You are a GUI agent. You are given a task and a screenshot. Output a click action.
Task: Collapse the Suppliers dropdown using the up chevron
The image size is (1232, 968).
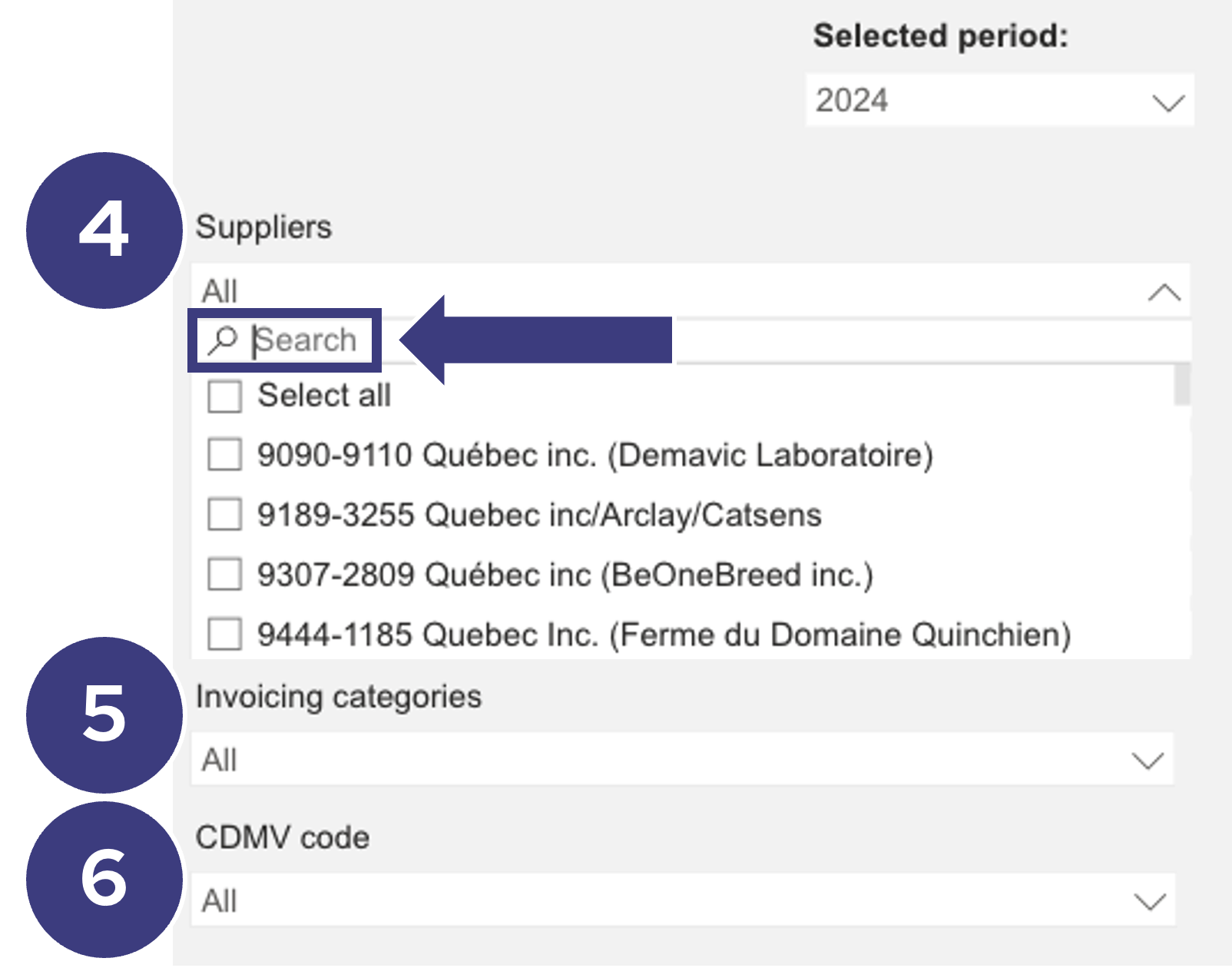(x=1164, y=292)
